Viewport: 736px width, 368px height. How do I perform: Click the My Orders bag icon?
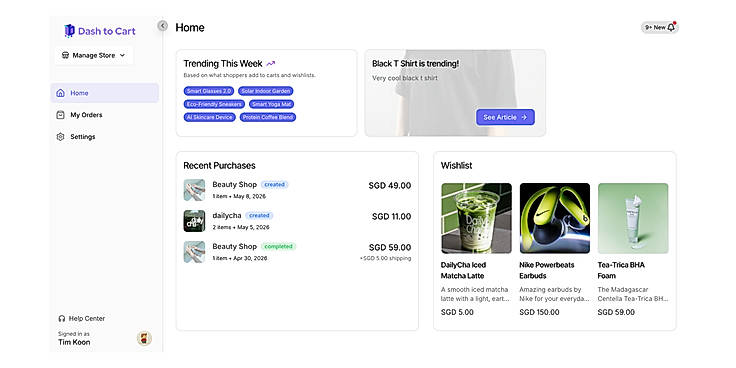point(60,115)
